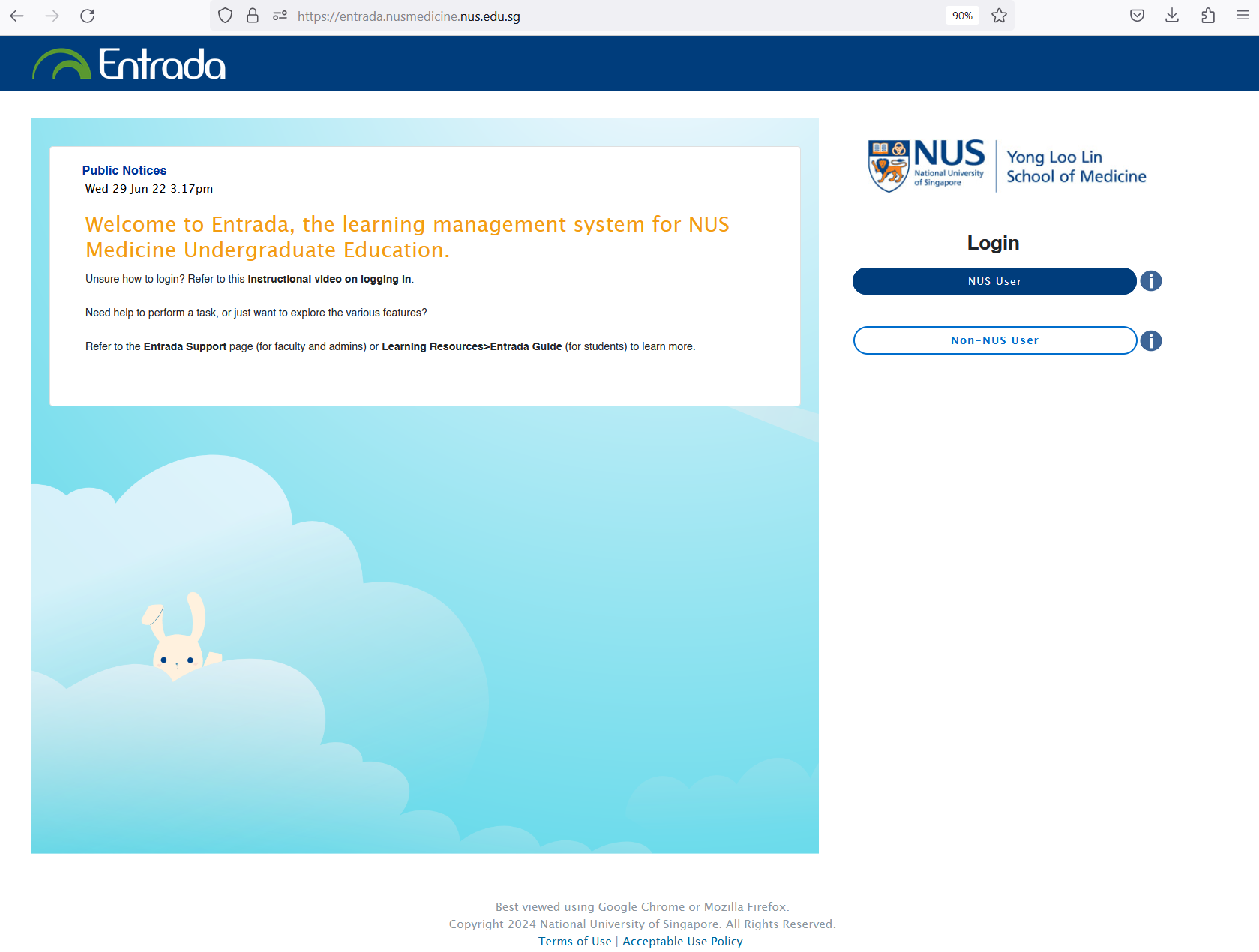Open the Firefox hamburger menu
The height and width of the screenshot is (952, 1259).
(1243, 16)
